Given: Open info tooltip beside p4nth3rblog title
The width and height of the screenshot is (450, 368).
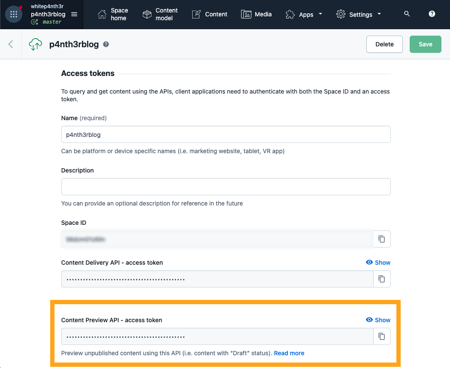Looking at the screenshot, I should coord(106,44).
